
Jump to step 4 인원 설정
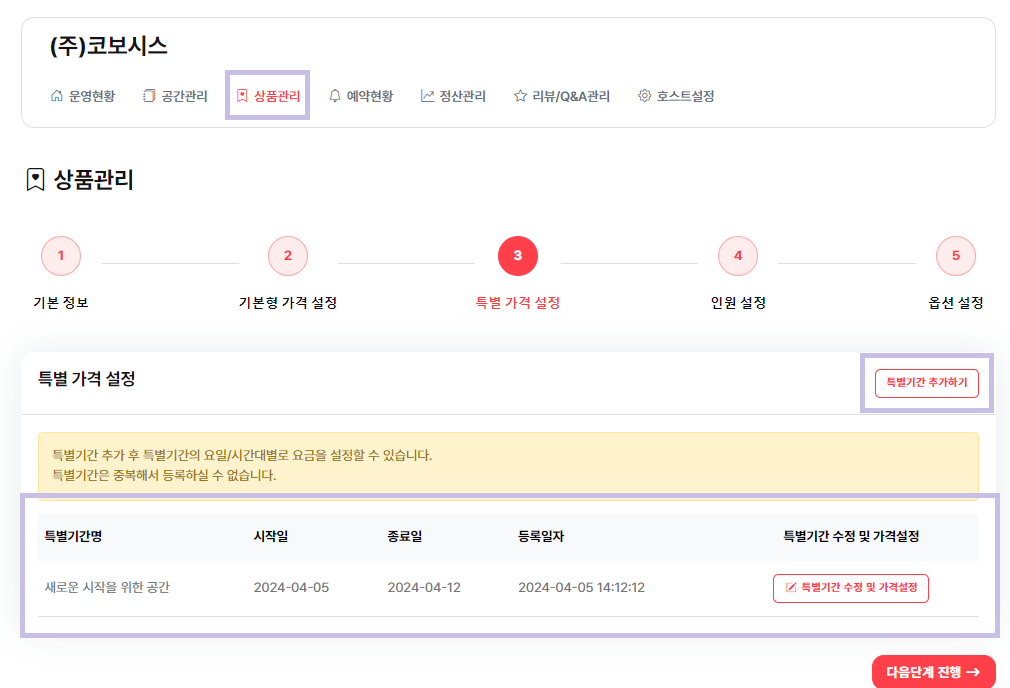coord(738,256)
